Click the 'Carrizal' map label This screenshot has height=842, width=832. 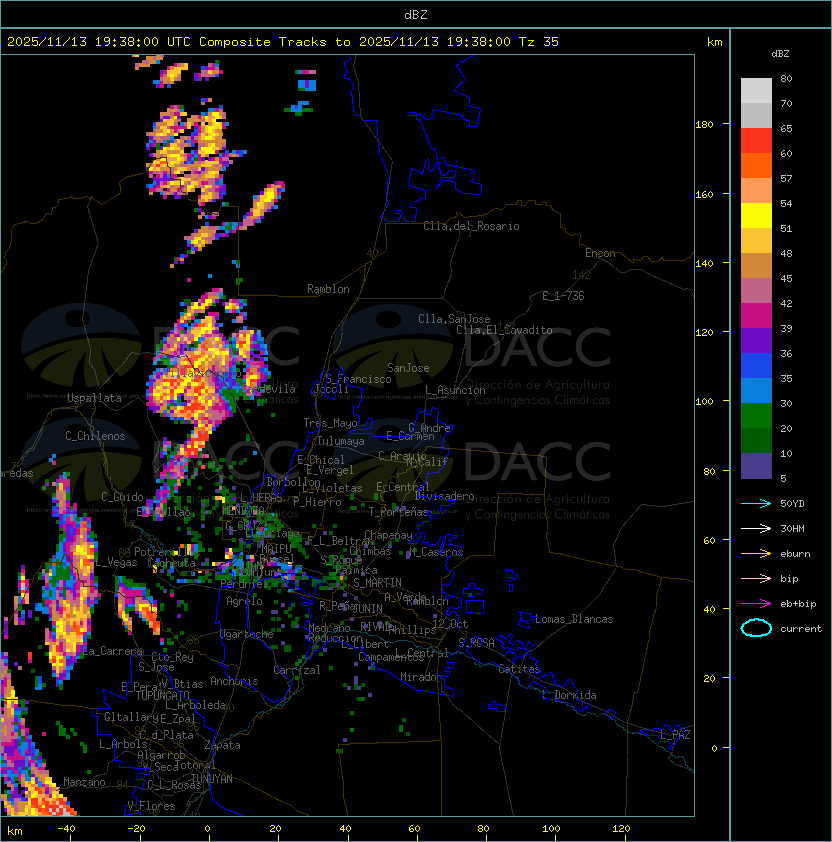(x=297, y=670)
